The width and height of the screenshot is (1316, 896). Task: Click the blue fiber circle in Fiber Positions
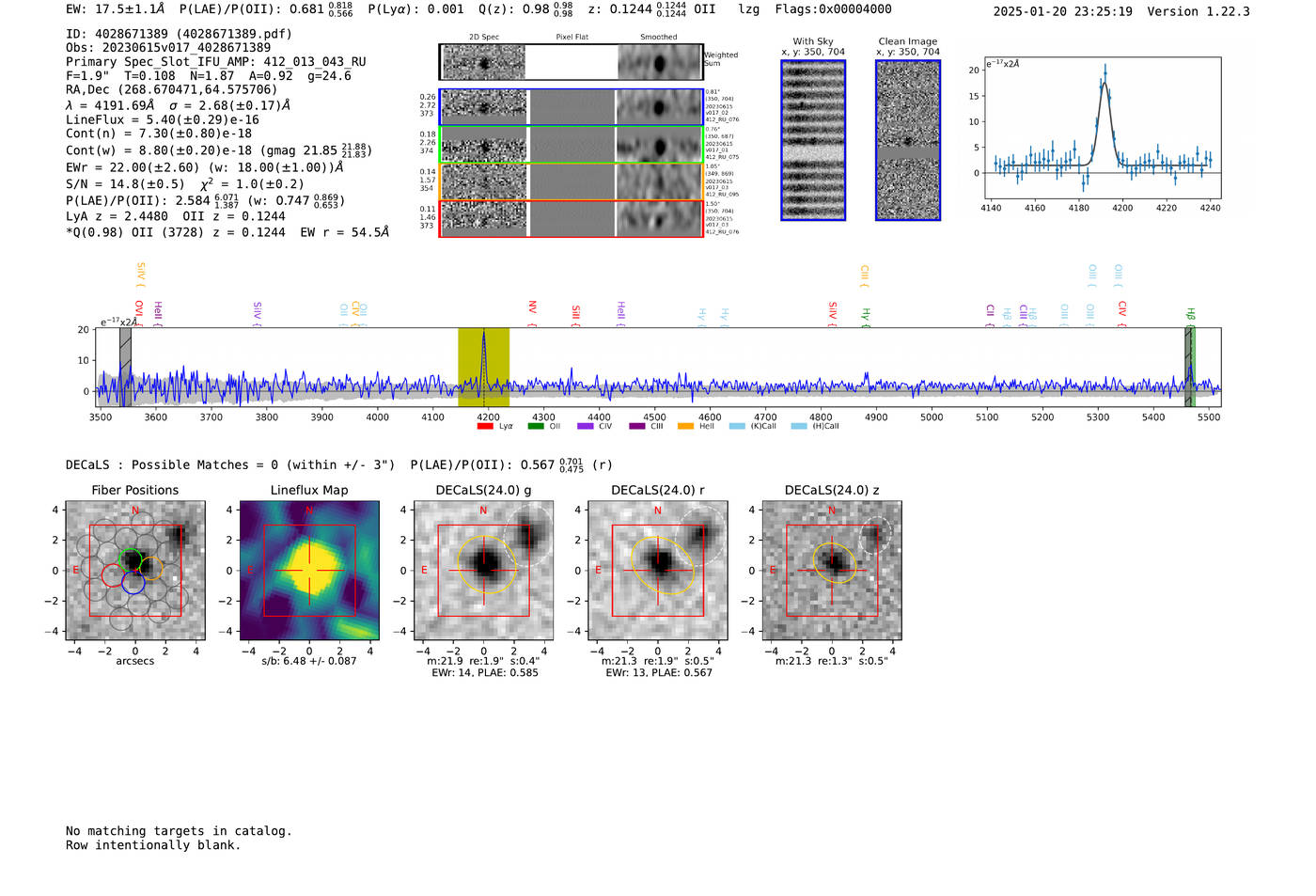pos(133,582)
